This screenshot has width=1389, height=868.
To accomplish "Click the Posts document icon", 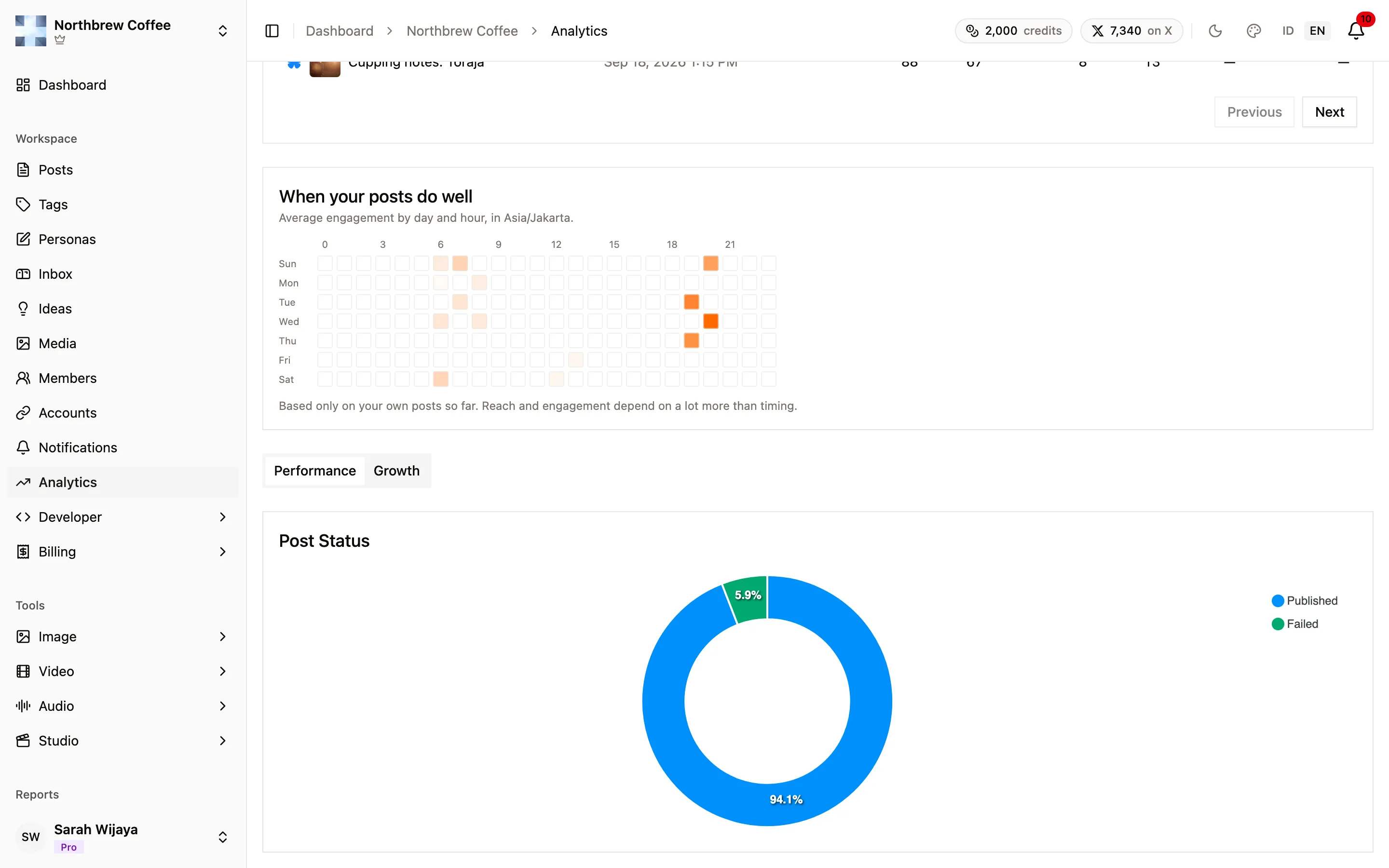I will click(x=23, y=170).
